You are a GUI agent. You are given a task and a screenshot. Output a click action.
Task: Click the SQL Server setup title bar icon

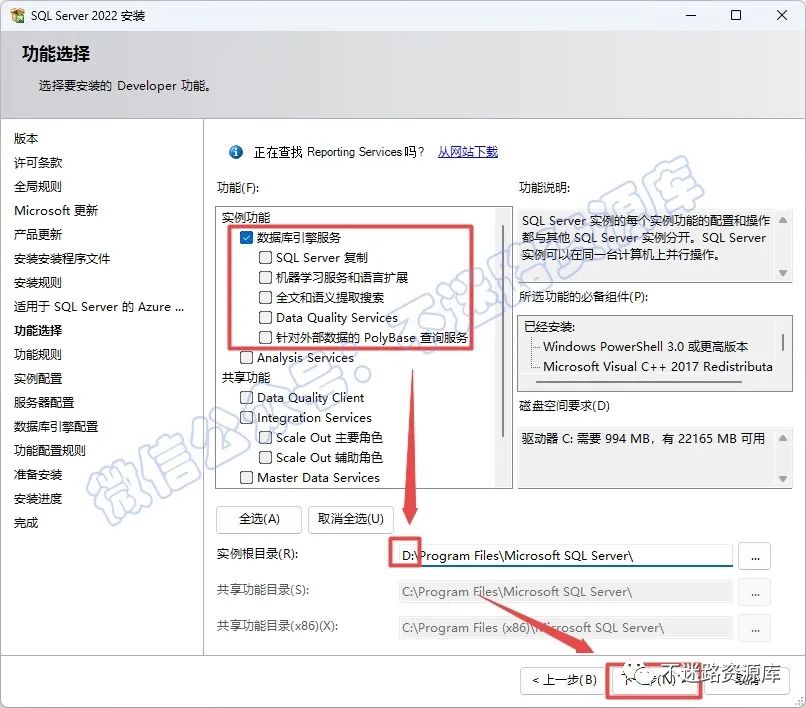[16, 15]
